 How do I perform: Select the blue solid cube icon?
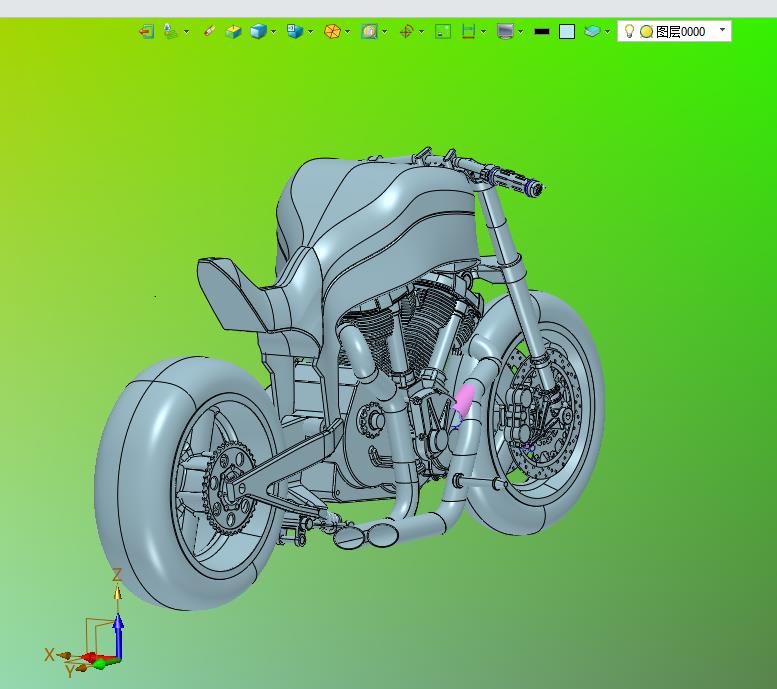click(258, 32)
